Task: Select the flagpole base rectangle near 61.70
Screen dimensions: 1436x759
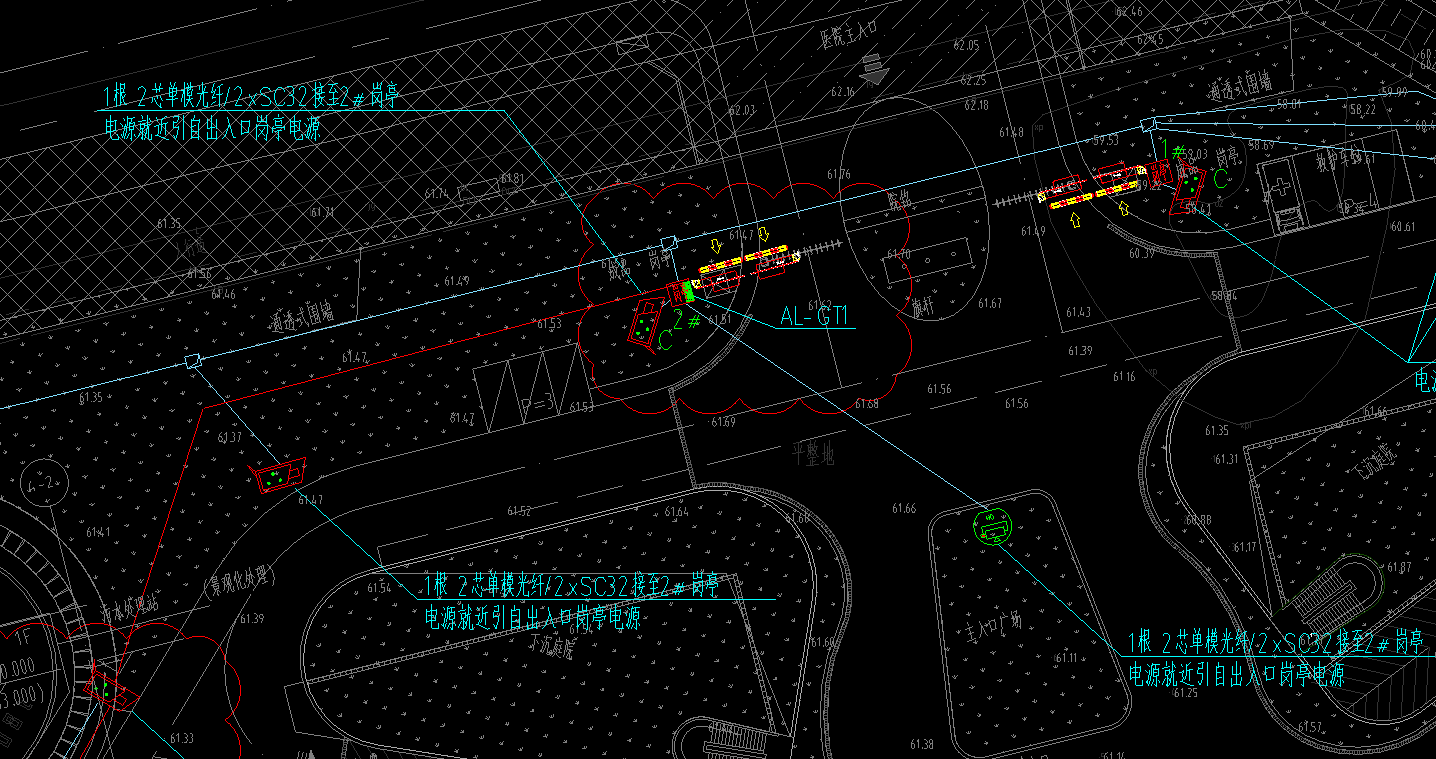Action: coord(928,262)
